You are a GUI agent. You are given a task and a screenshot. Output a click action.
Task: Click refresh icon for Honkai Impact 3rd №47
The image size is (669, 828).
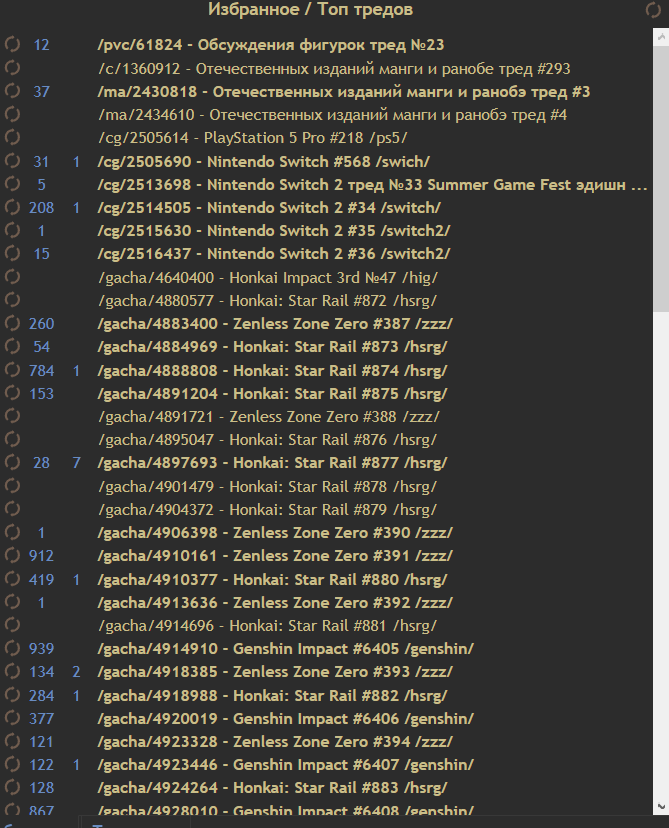pos(12,277)
